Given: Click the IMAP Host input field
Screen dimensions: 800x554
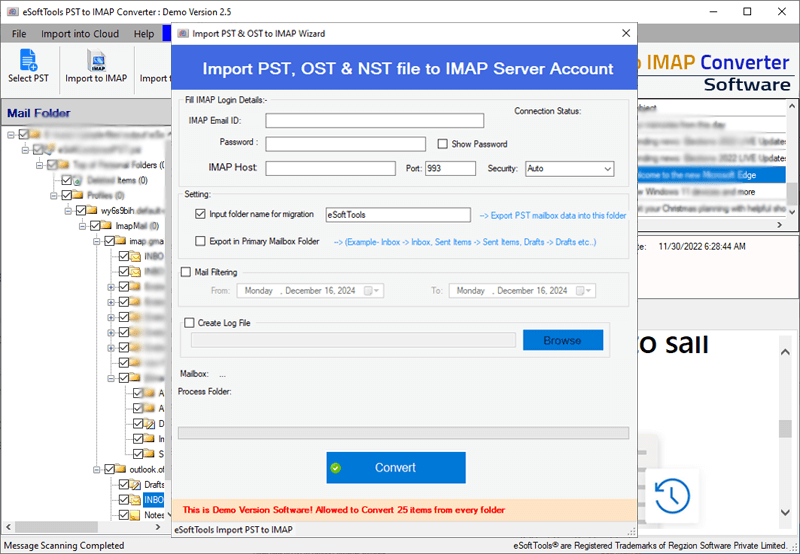Looking at the screenshot, I should point(330,168).
